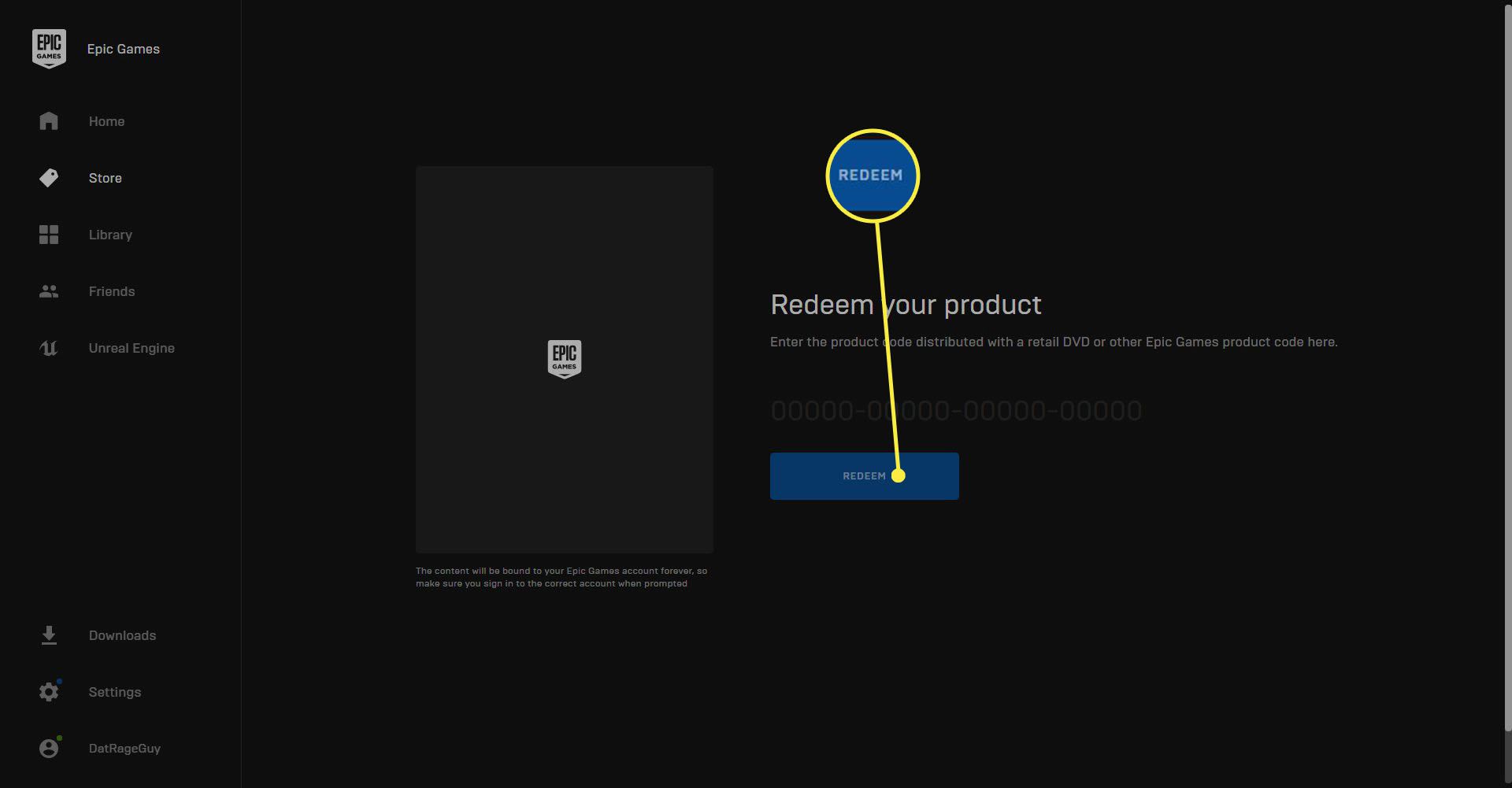Click the 'Redeem your product' heading

pos(906,305)
